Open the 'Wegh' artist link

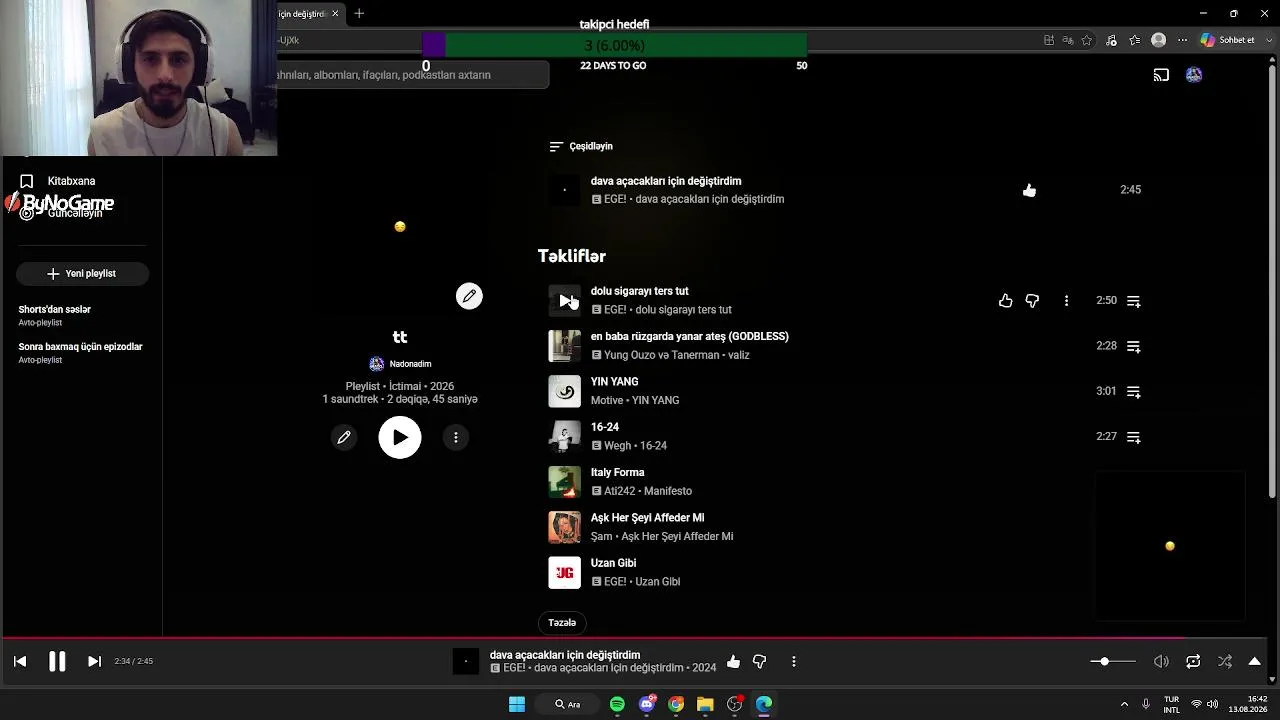tap(617, 446)
